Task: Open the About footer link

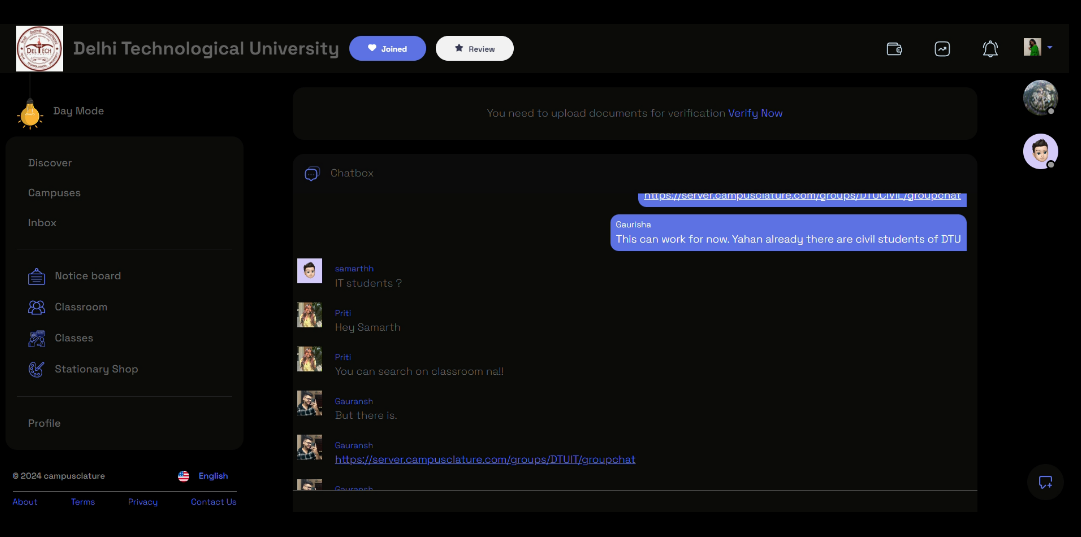Action: coord(25,502)
